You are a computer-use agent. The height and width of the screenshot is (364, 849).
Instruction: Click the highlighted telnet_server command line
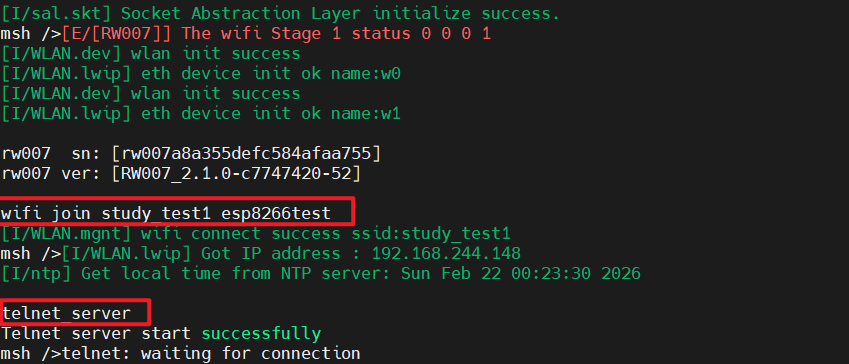(x=67, y=313)
